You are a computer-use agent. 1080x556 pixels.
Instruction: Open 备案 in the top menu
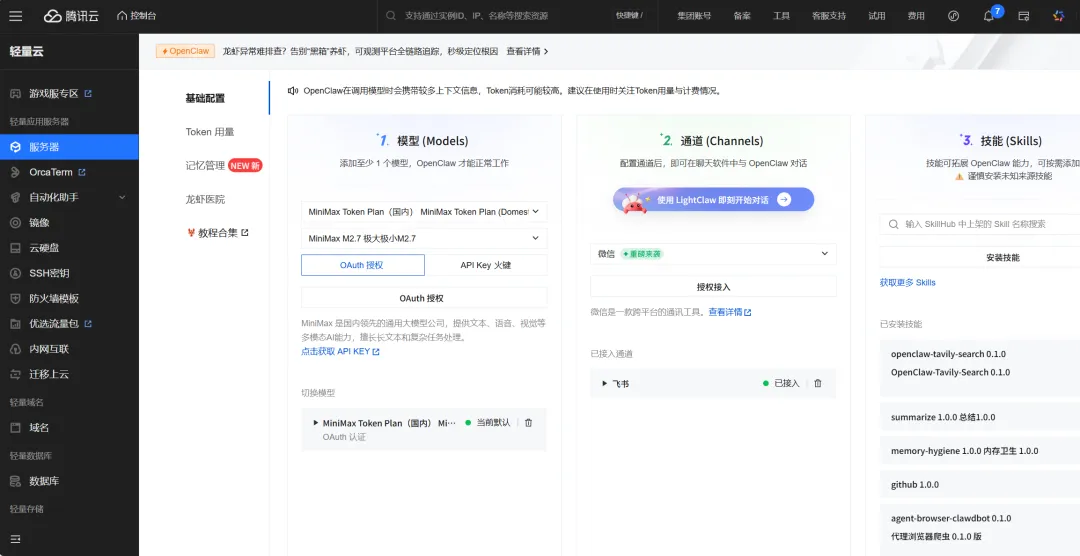(x=742, y=16)
